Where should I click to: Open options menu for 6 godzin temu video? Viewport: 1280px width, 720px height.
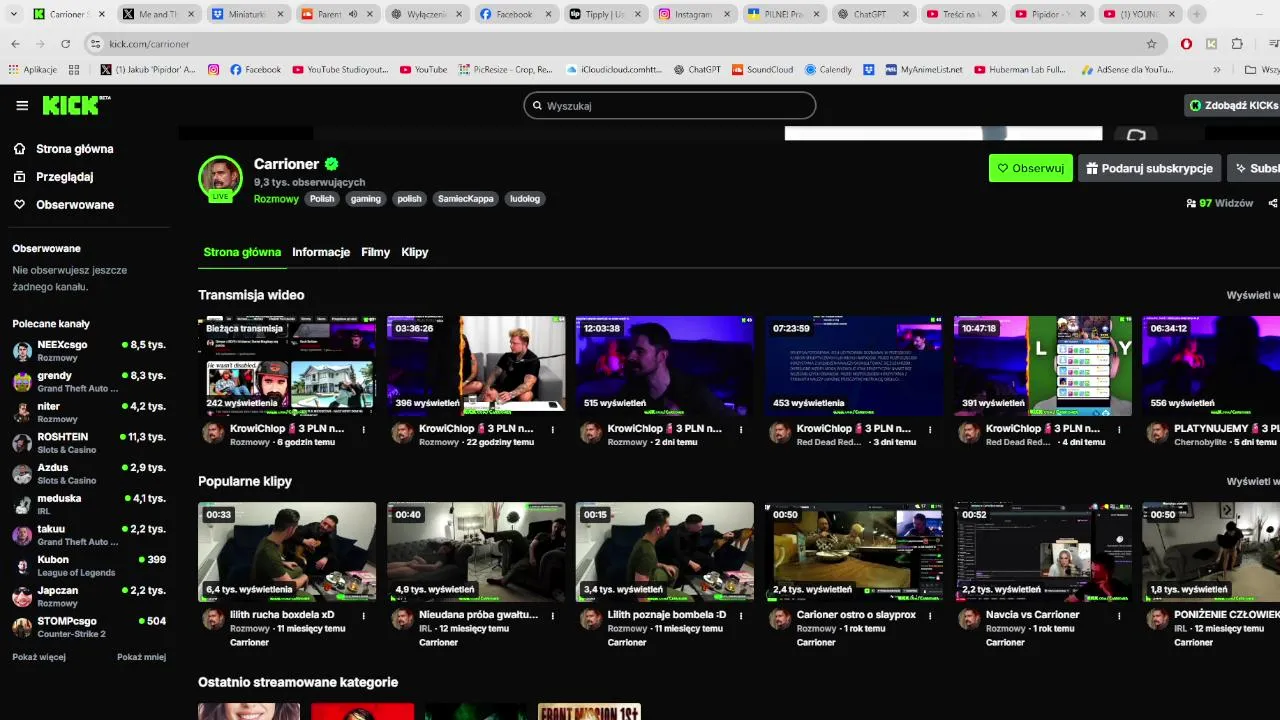coord(364,430)
